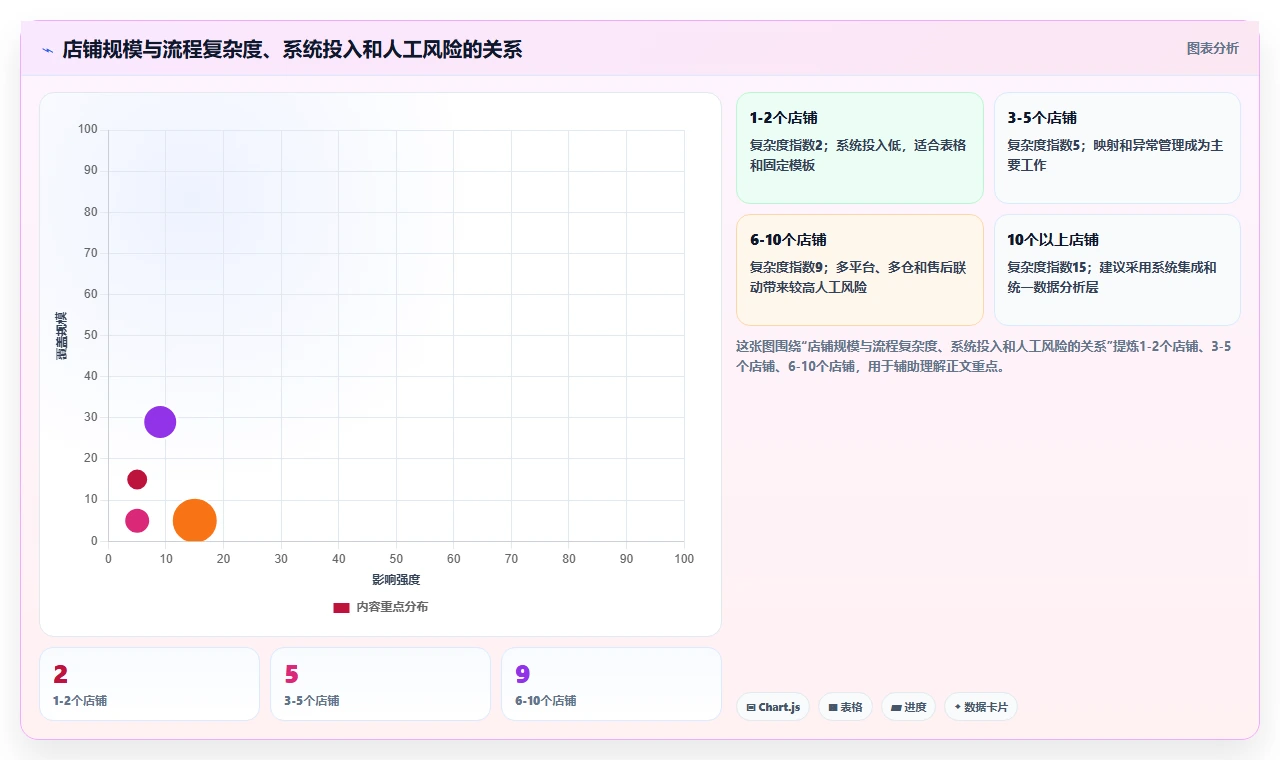This screenshot has height=760, width=1280.
Task: Click the 影响强度 x-axis label
Action: (396, 580)
